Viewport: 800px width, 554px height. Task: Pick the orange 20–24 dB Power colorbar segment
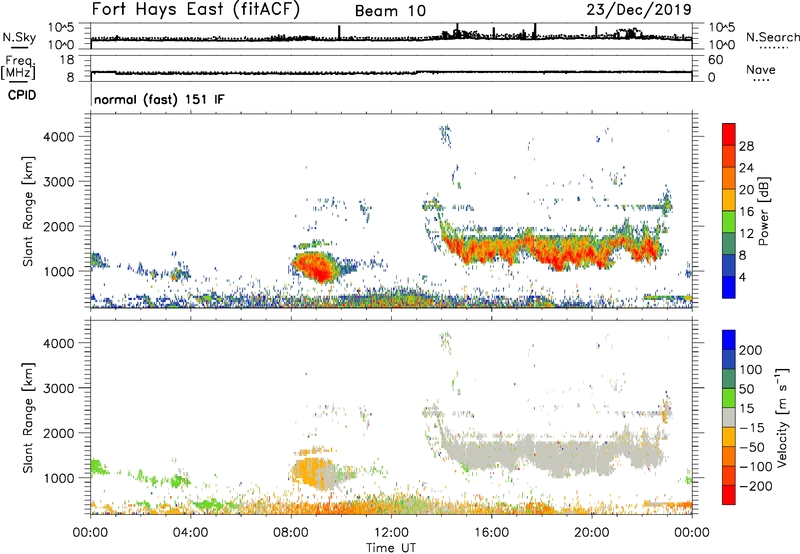coord(729,178)
